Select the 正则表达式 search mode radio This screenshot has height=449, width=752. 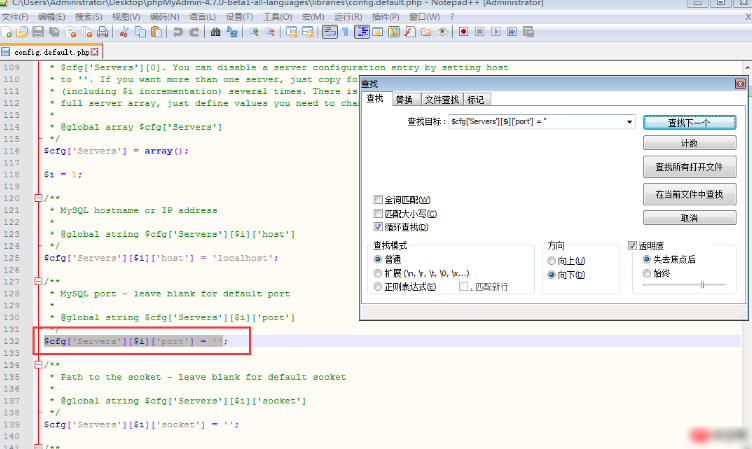point(378,287)
